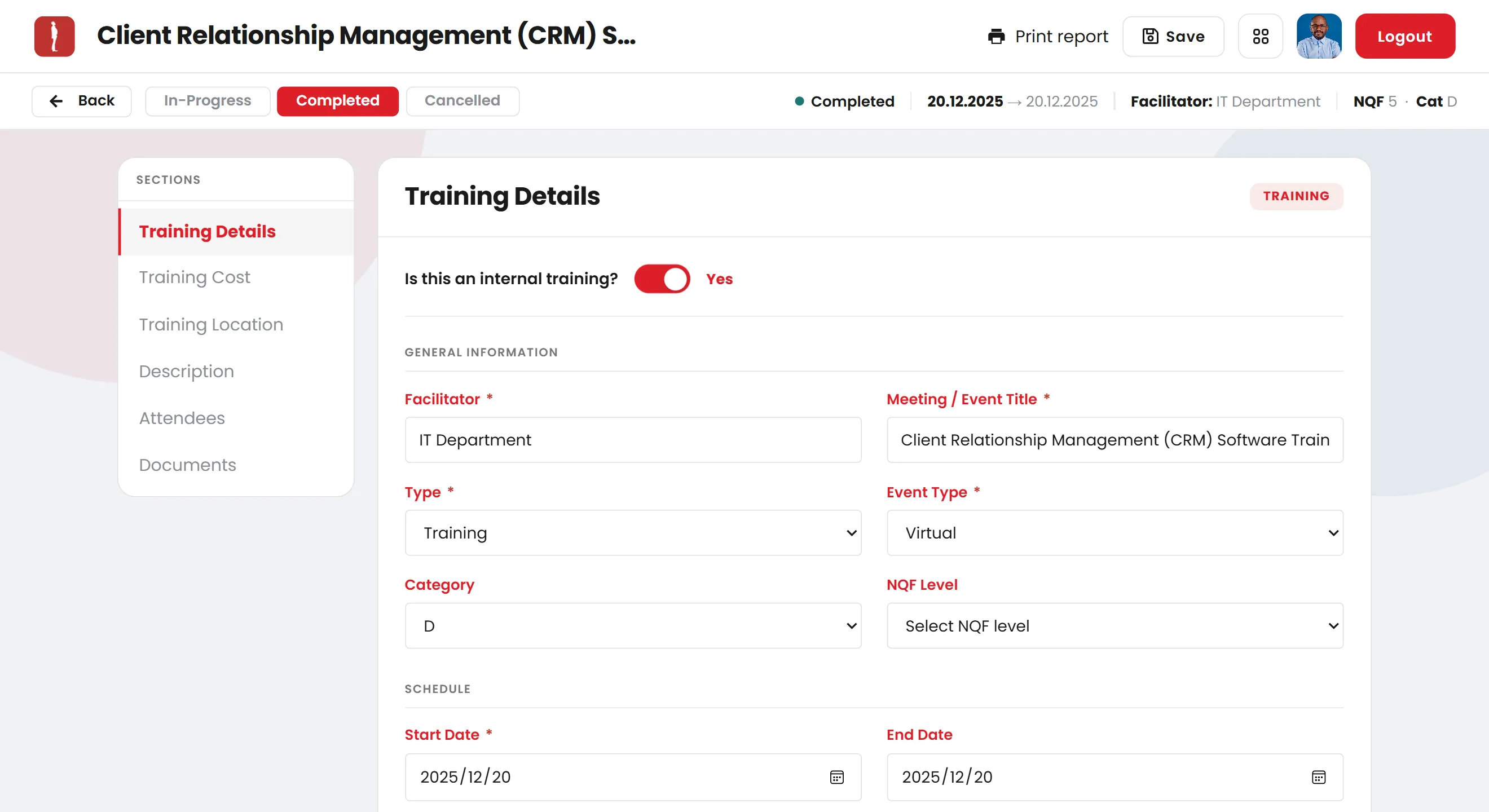Click the Logout button

[x=1404, y=37]
